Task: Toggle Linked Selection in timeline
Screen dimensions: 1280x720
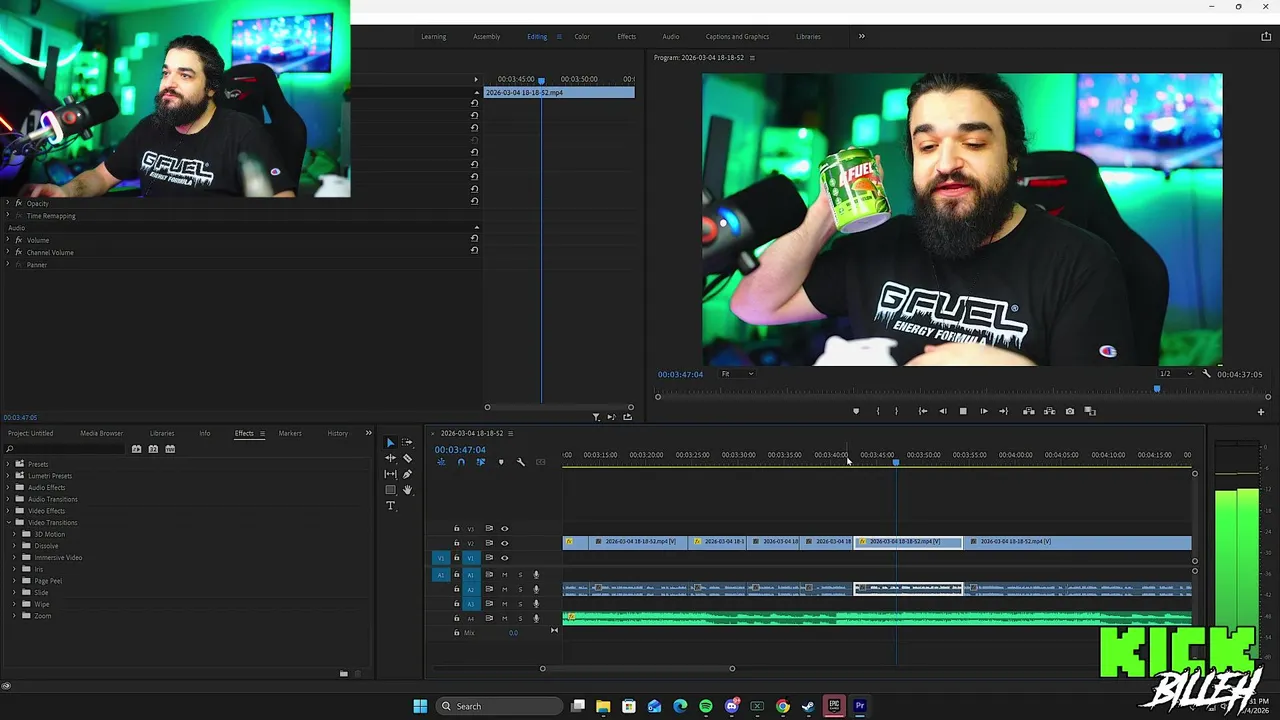Action: [x=481, y=462]
